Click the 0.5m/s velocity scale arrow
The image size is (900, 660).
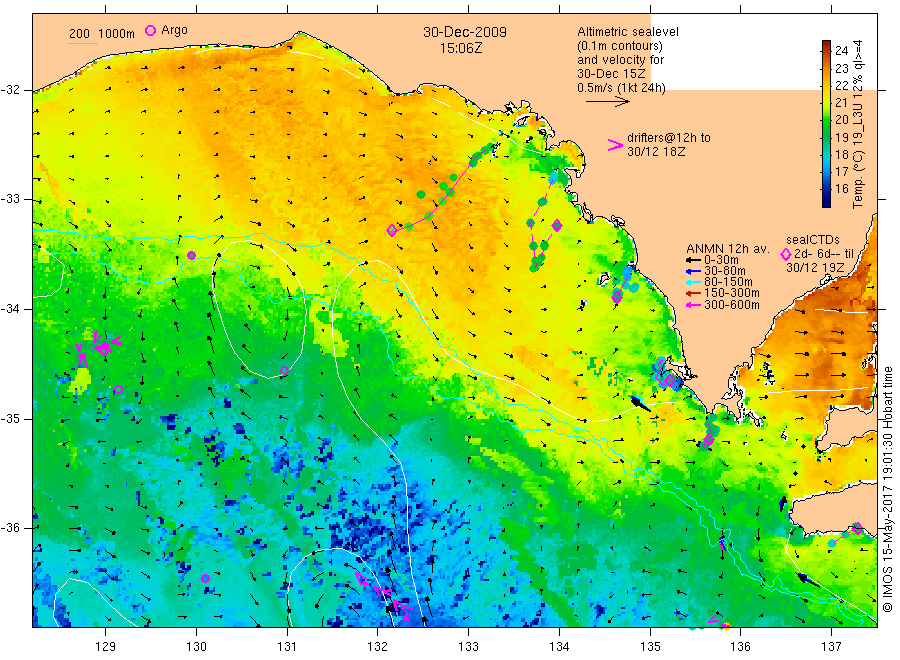(x=608, y=102)
